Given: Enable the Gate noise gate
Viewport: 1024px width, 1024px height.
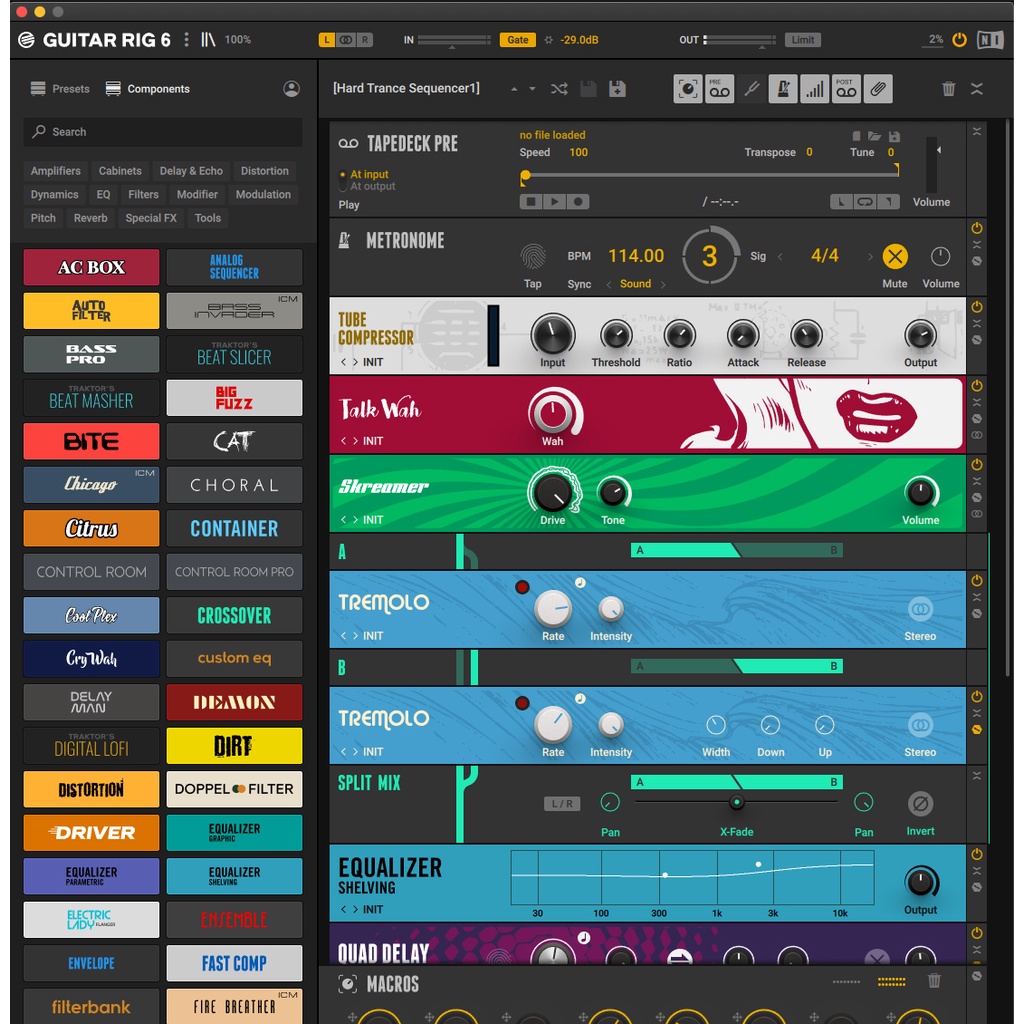Looking at the screenshot, I should 517,40.
